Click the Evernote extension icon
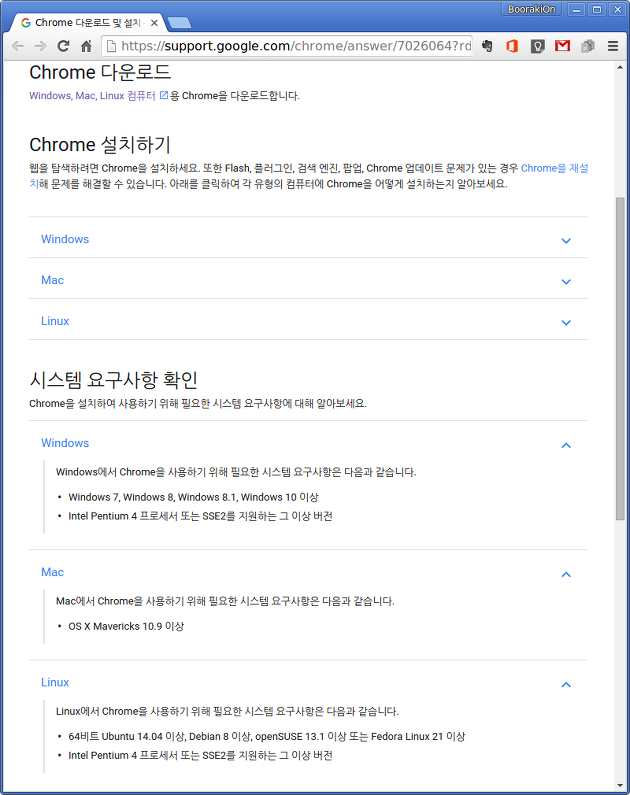630x795 pixels. [487, 46]
